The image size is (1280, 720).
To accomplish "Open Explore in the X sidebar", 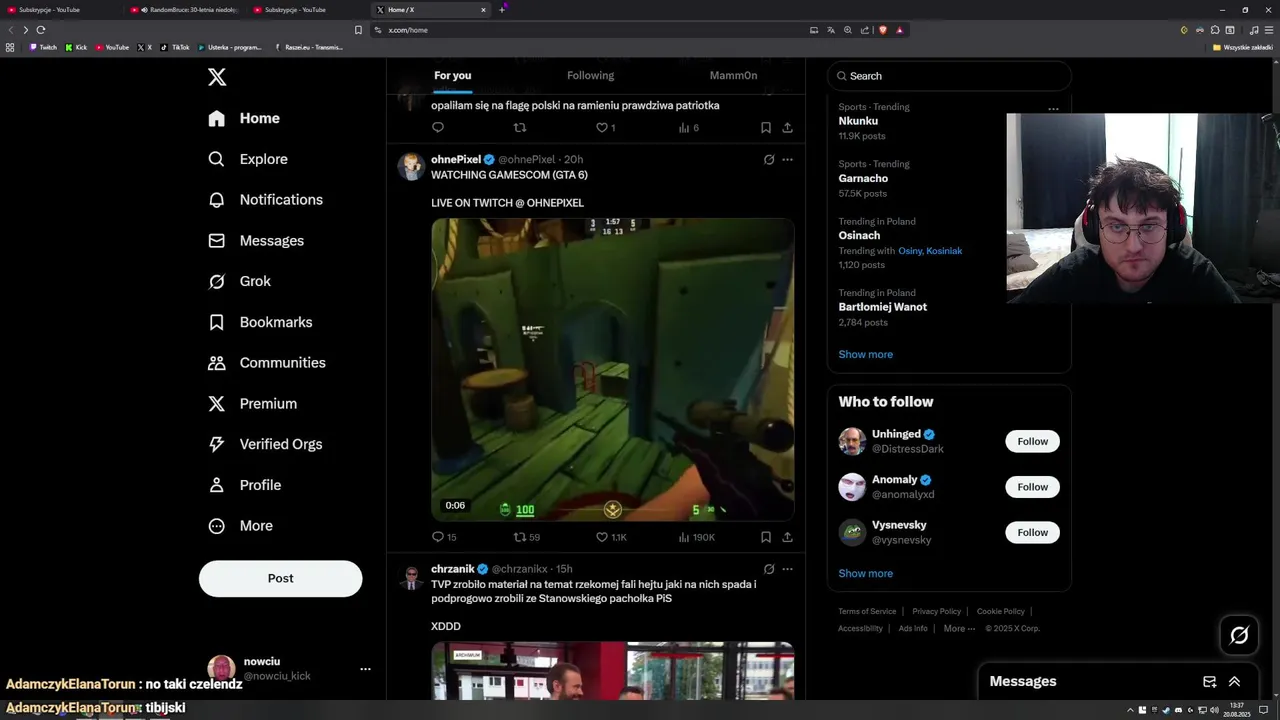I will (248, 159).
